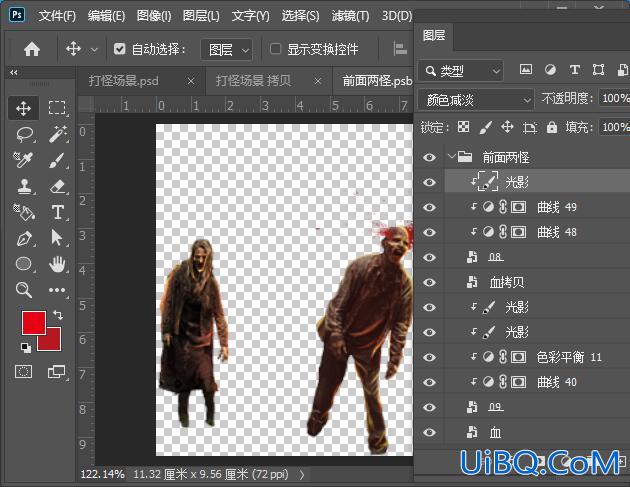Lock transparent pixels checkerboard icon

click(x=463, y=127)
